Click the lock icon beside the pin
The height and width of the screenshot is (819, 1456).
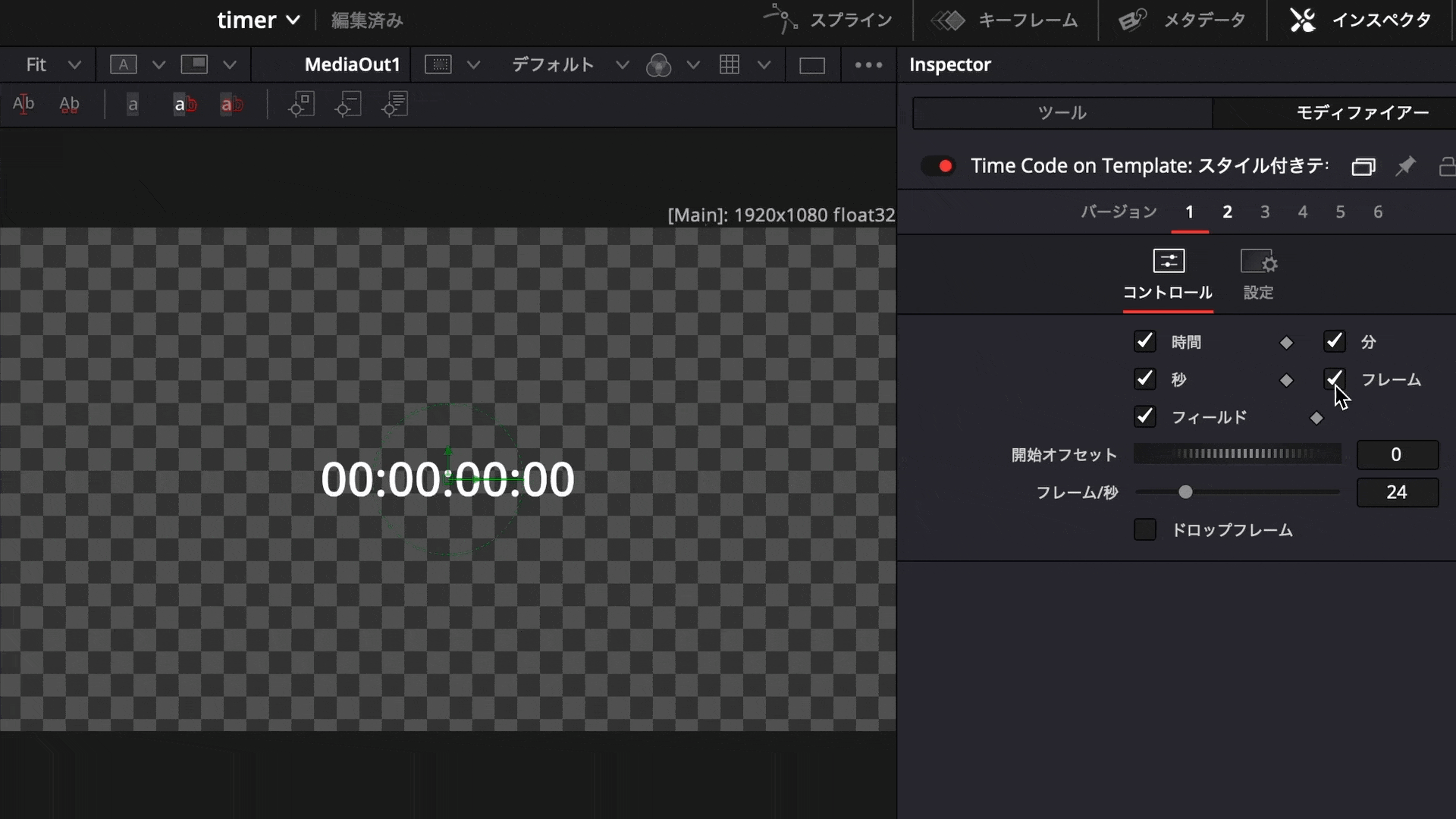coord(1446,166)
